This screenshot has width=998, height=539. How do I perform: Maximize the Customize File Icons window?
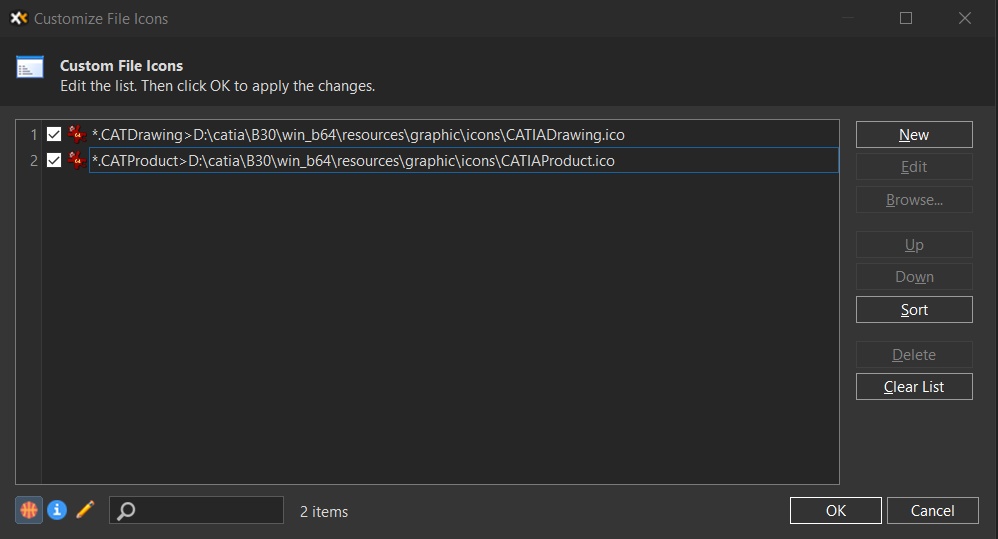[x=906, y=18]
